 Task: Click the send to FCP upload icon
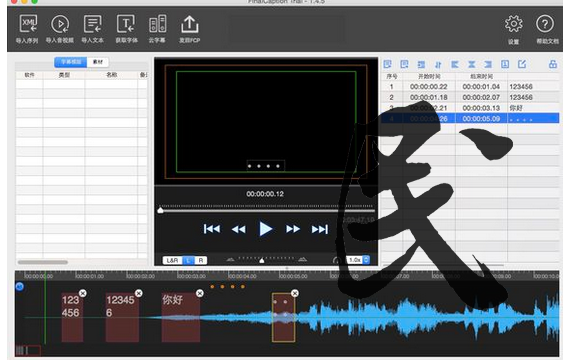click(190, 24)
